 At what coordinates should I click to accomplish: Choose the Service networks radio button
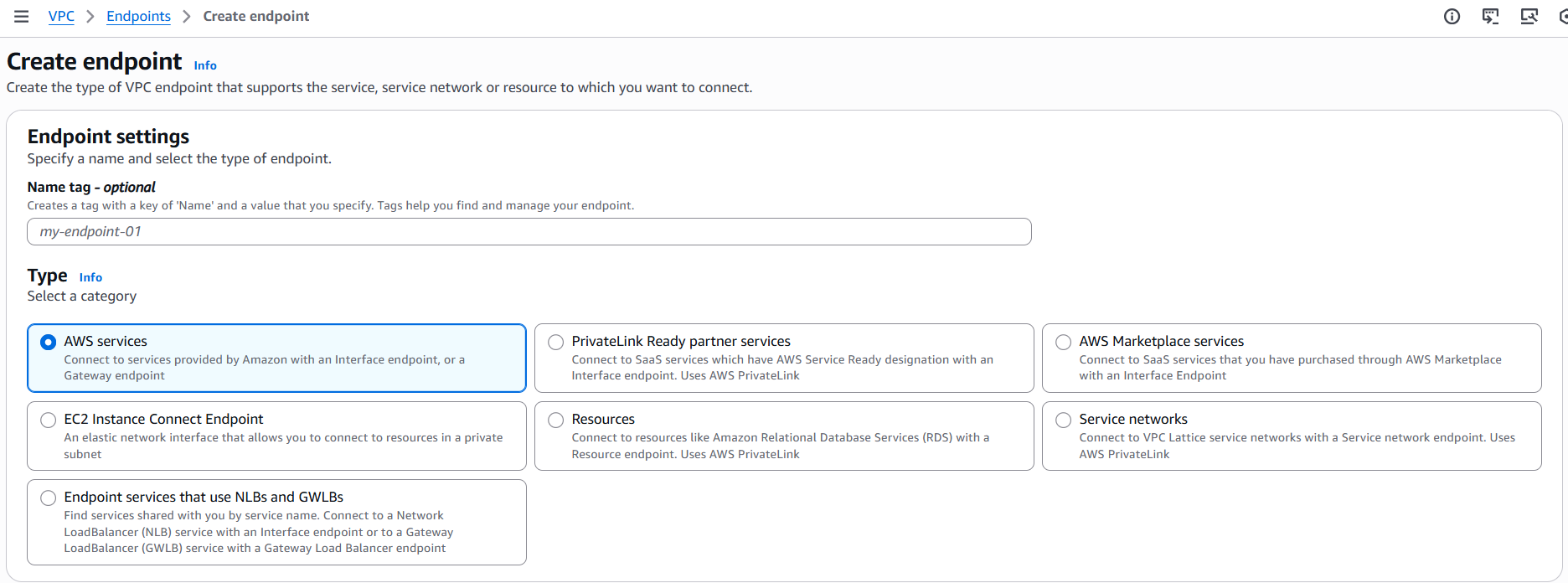click(1064, 420)
